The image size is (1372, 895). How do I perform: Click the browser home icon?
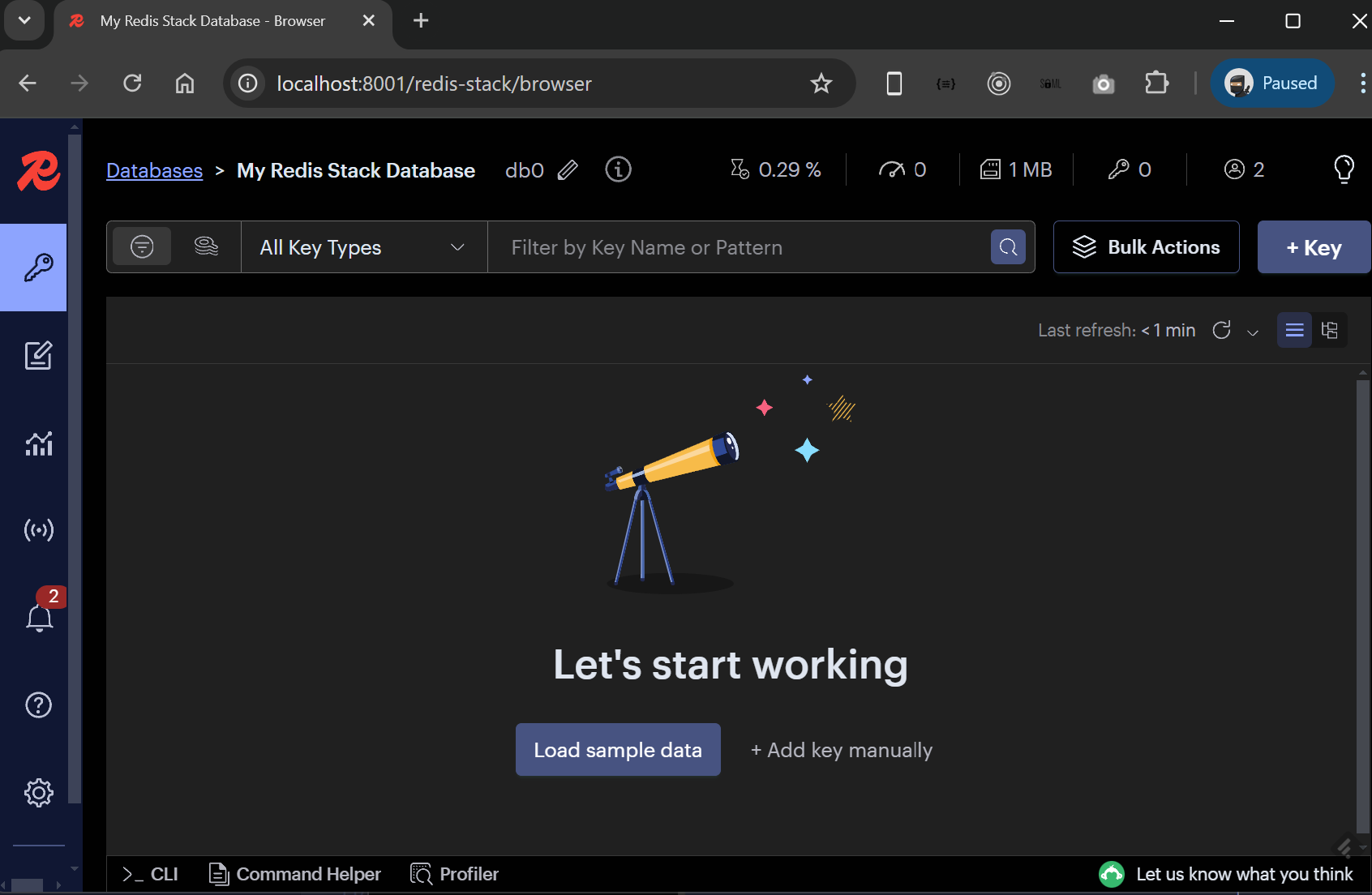click(185, 84)
